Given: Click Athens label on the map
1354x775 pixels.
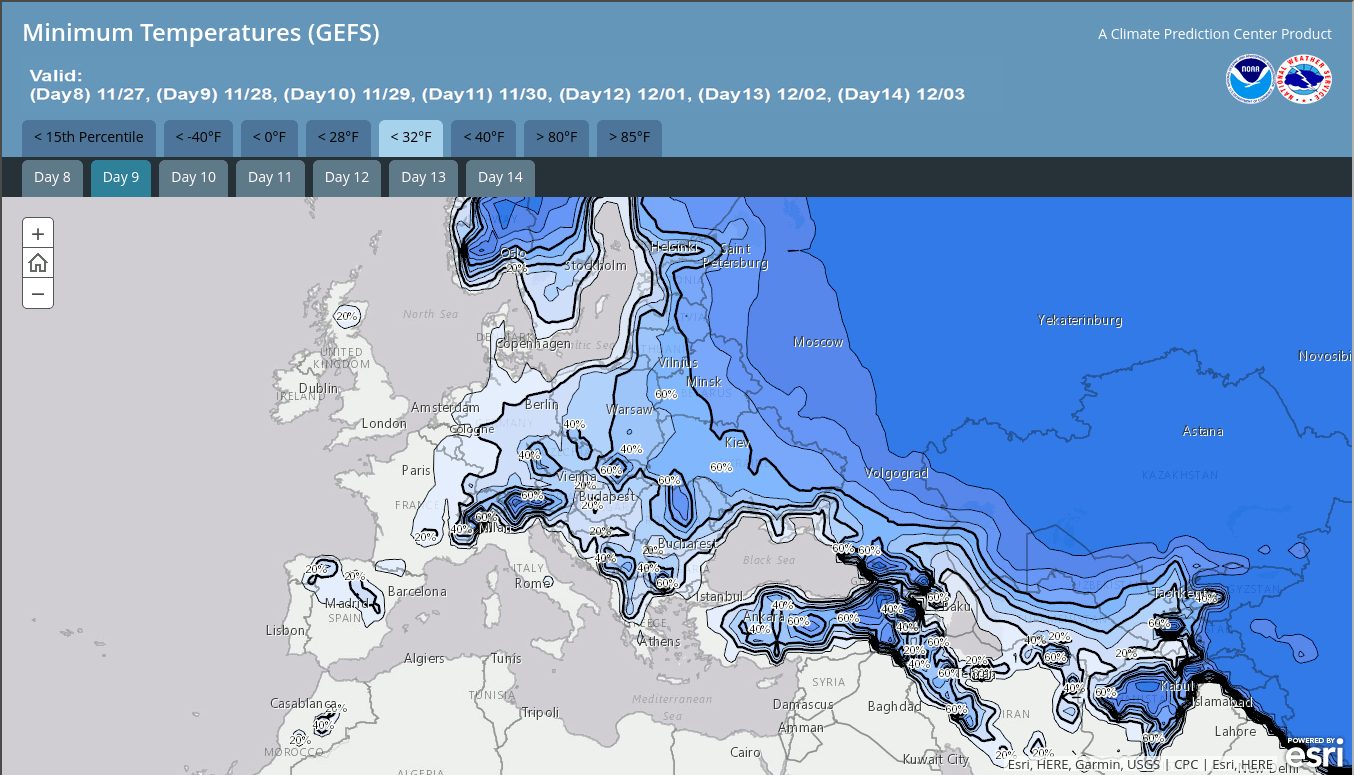Looking at the screenshot, I should coord(660,642).
